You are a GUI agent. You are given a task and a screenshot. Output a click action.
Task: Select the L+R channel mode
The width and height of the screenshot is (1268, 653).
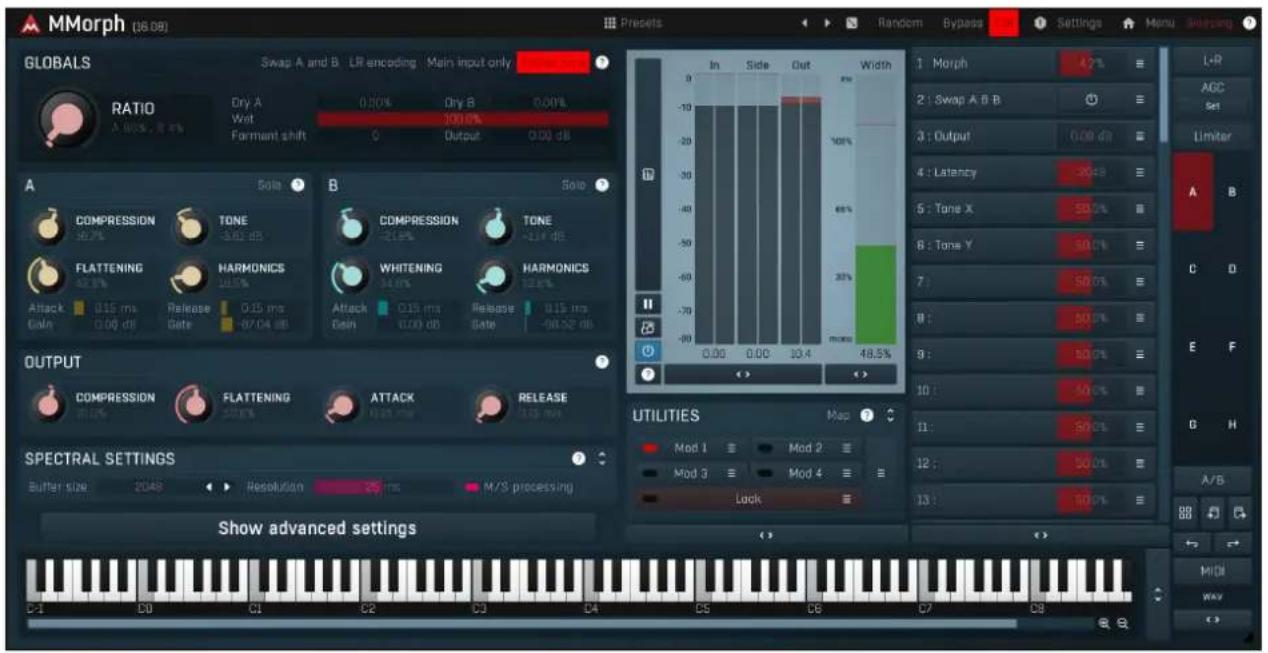pos(1212,61)
